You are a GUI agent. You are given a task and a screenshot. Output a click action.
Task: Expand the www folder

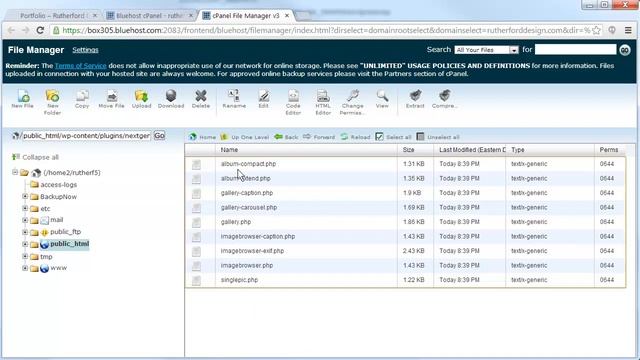tap(25, 268)
